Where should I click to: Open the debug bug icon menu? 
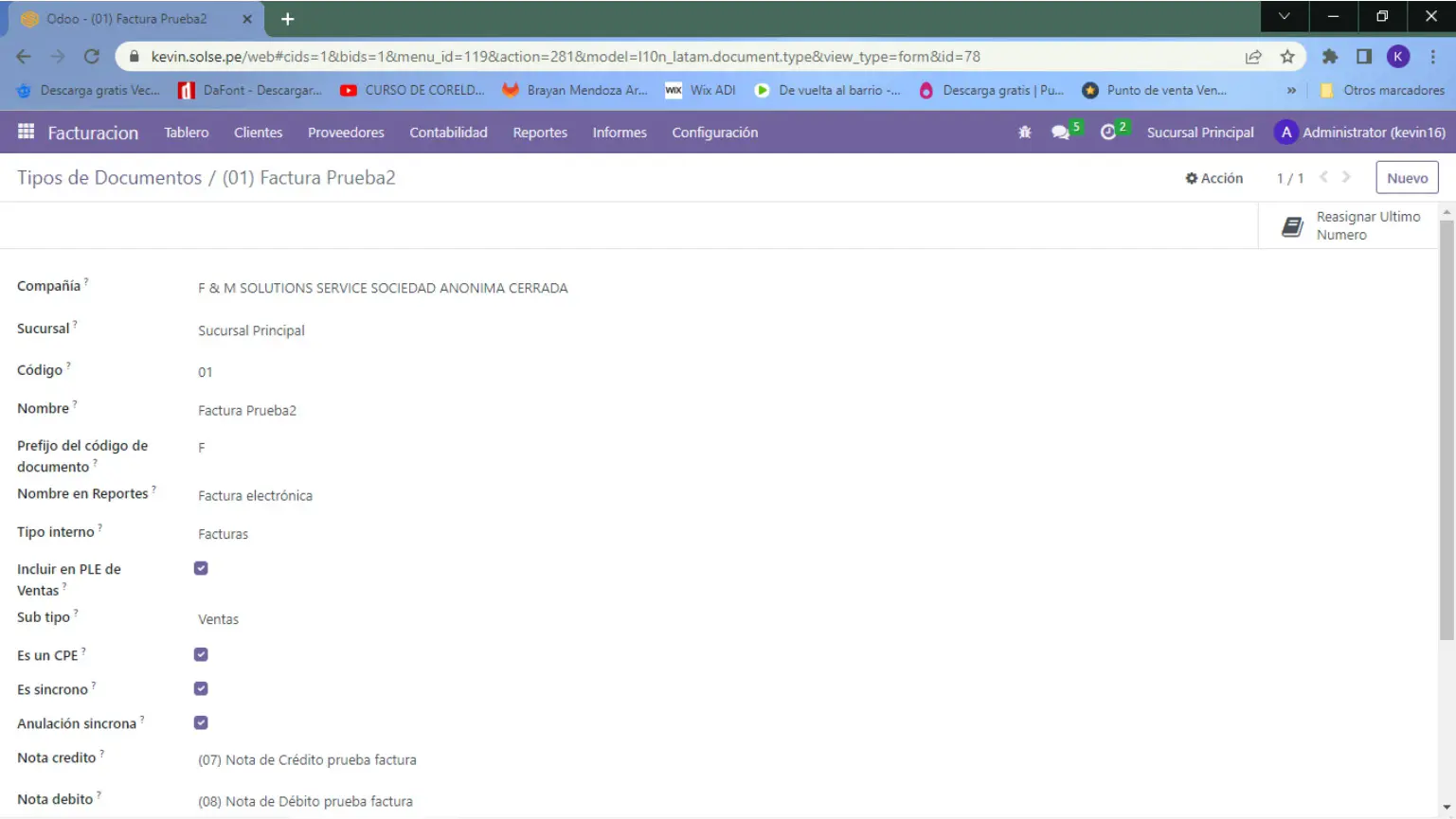[1024, 133]
